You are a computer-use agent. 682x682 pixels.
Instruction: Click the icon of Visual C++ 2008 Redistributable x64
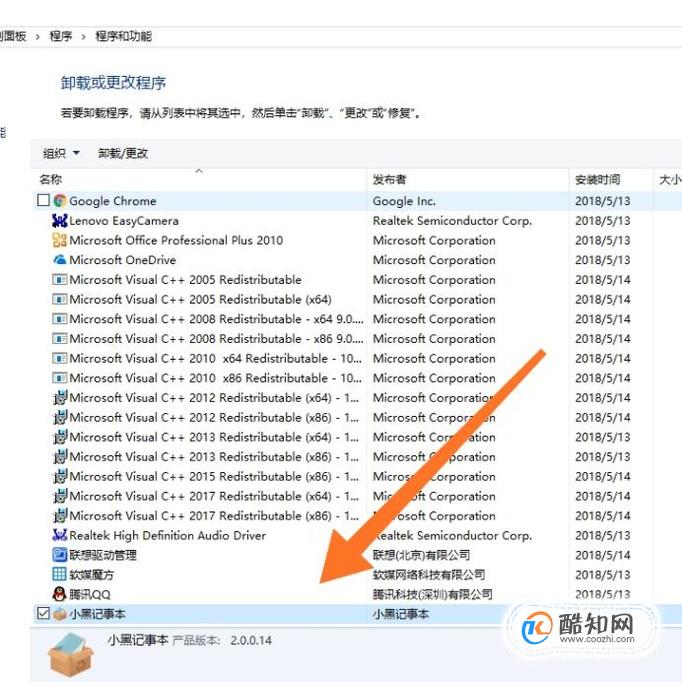(60, 319)
